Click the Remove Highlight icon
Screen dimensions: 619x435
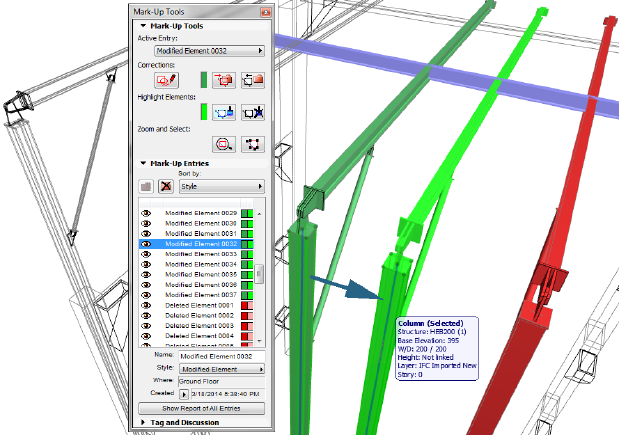pyautogui.click(x=252, y=112)
